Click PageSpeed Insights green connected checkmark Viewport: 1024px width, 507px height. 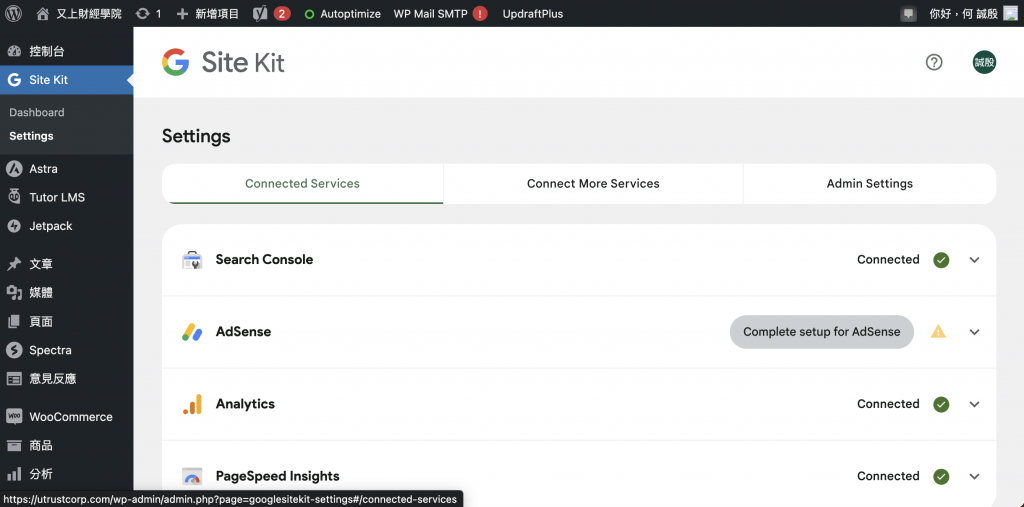coord(941,476)
